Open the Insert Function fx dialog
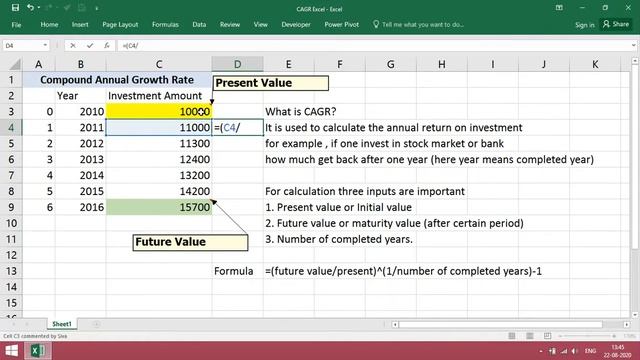Viewport: 640px width, 360px height. [x=107, y=45]
